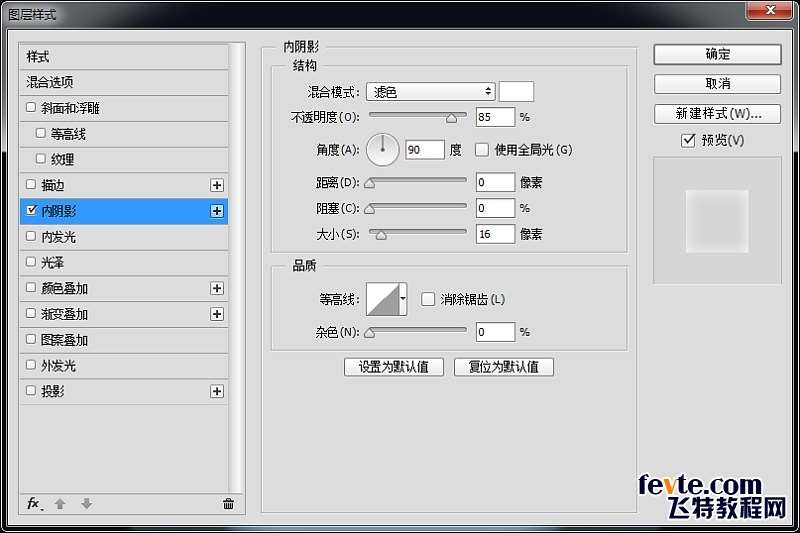Click the 阻塞 percent value field

pos(495,208)
